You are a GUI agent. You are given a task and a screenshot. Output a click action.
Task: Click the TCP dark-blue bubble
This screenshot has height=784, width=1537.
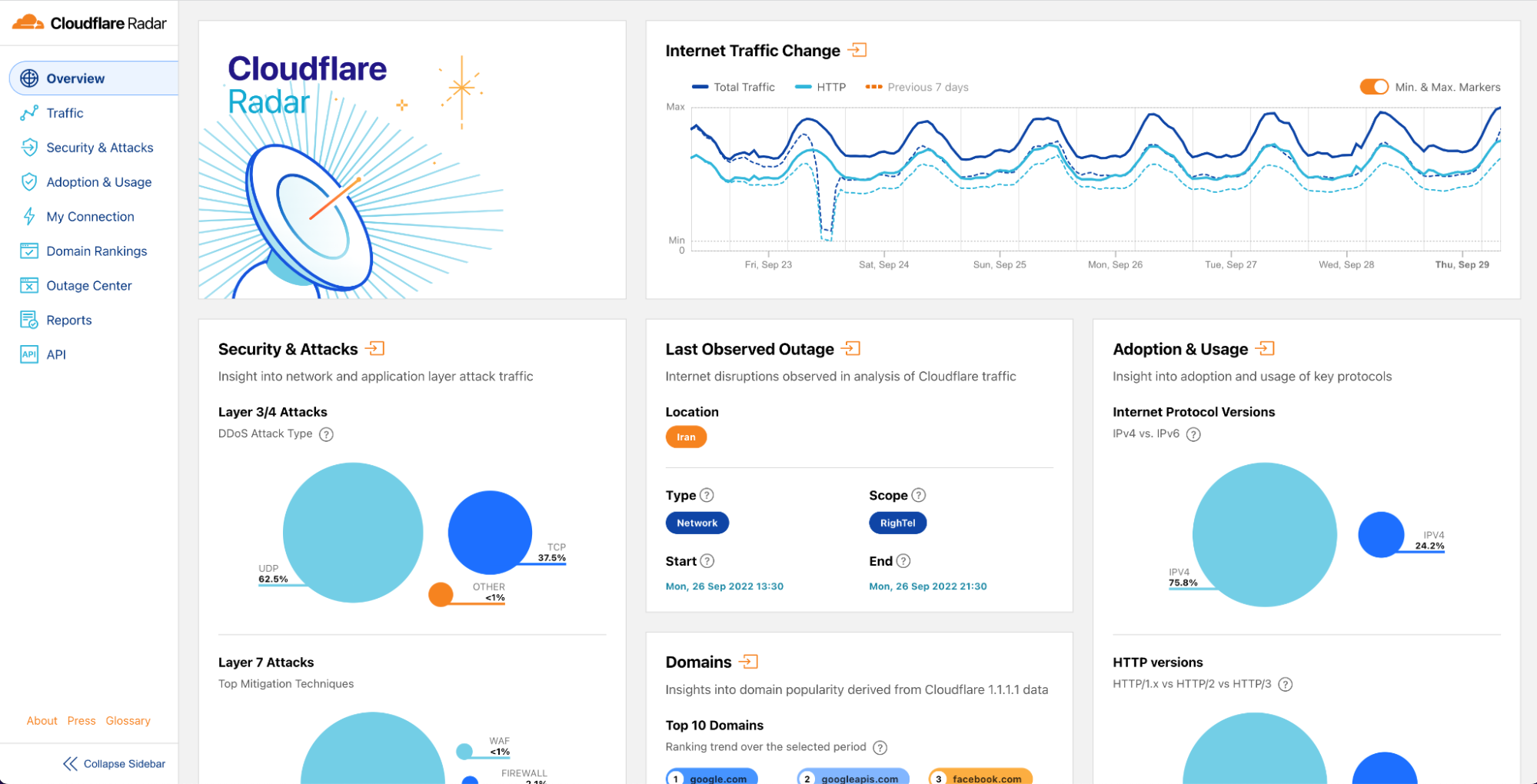tap(490, 532)
